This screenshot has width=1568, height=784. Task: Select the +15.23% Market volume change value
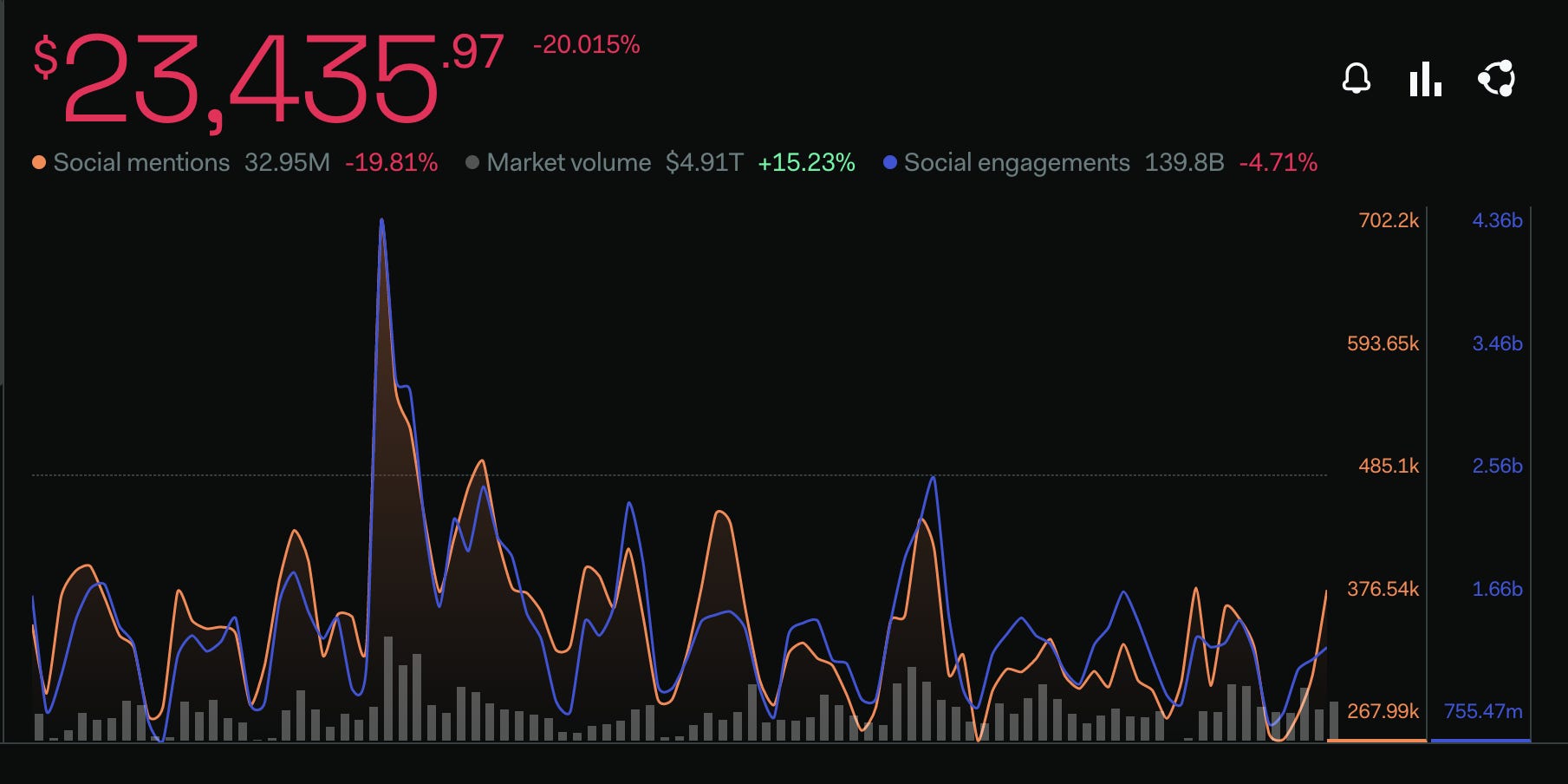[805, 161]
